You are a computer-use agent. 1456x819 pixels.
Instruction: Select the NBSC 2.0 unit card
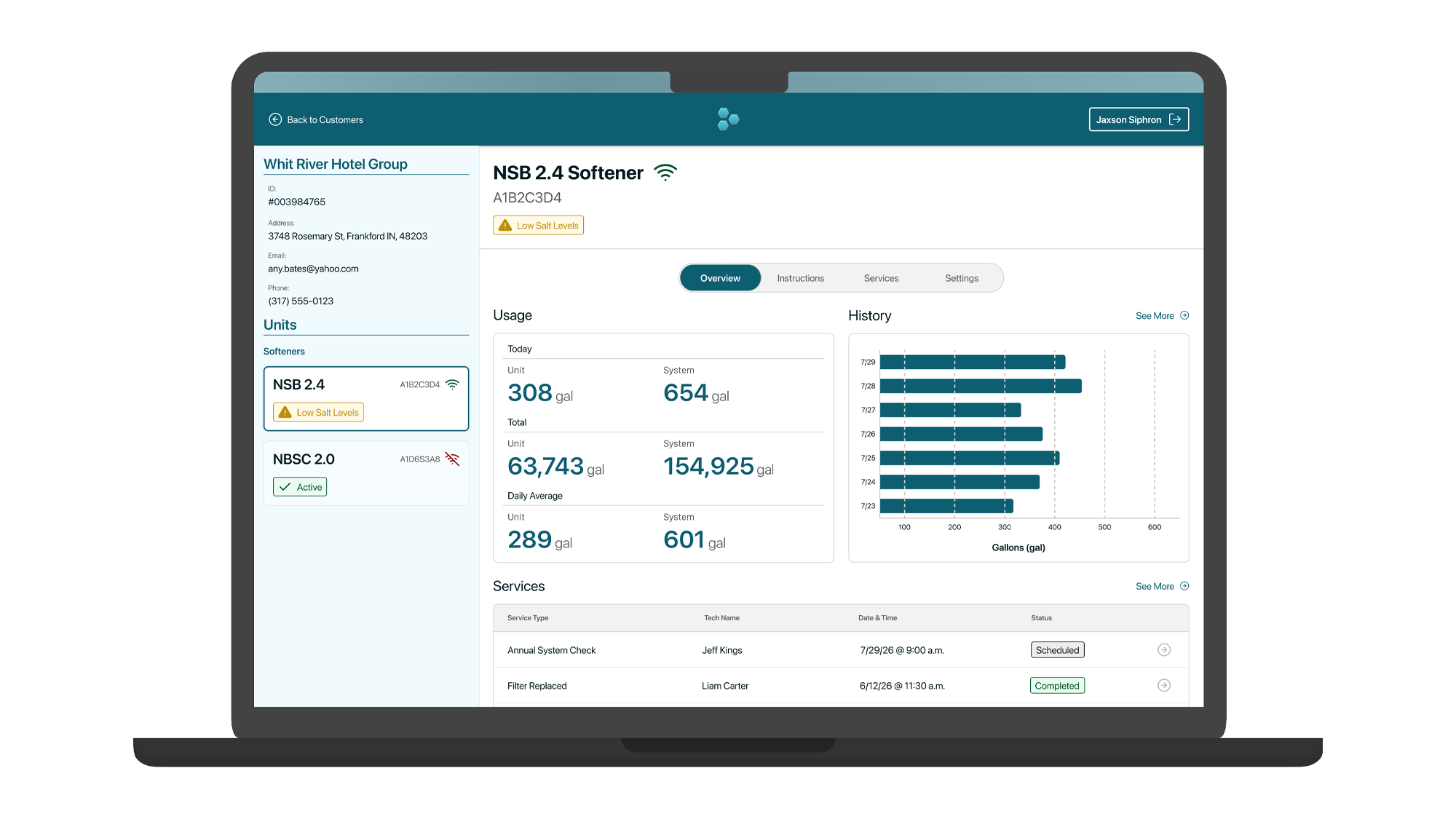[366, 473]
